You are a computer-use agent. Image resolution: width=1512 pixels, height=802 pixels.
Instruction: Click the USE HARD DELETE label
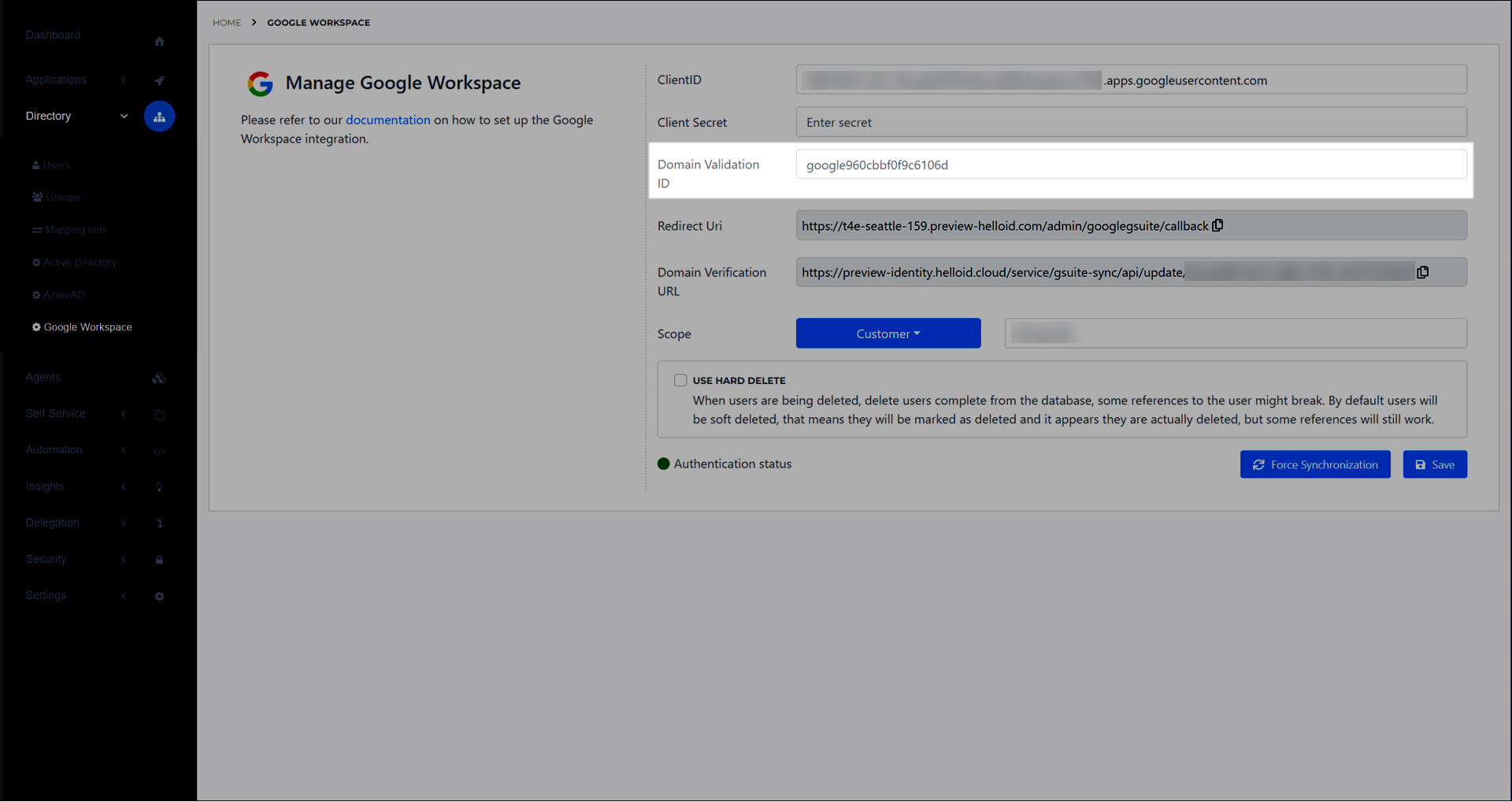[x=739, y=381]
